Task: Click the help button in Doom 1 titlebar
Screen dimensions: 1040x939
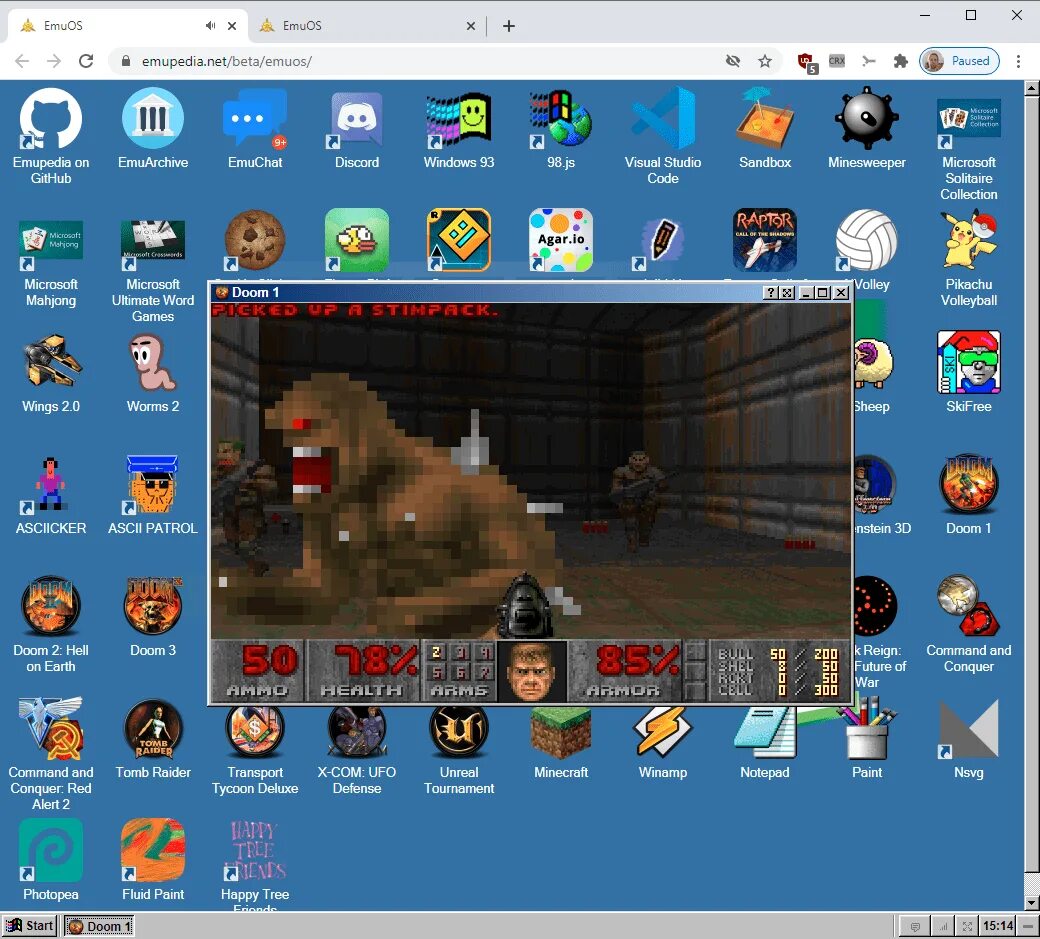Action: [x=769, y=292]
